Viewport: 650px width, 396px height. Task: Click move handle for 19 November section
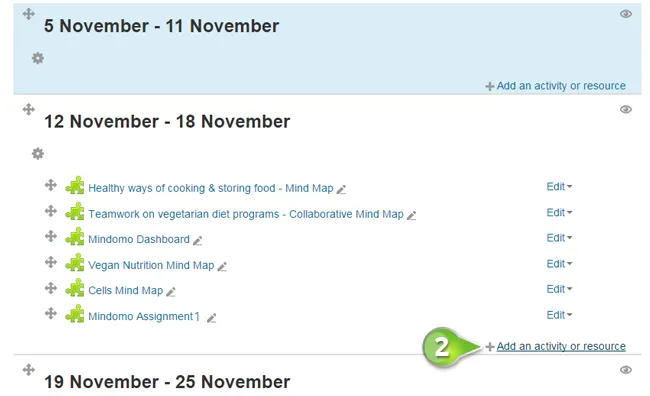tap(29, 370)
